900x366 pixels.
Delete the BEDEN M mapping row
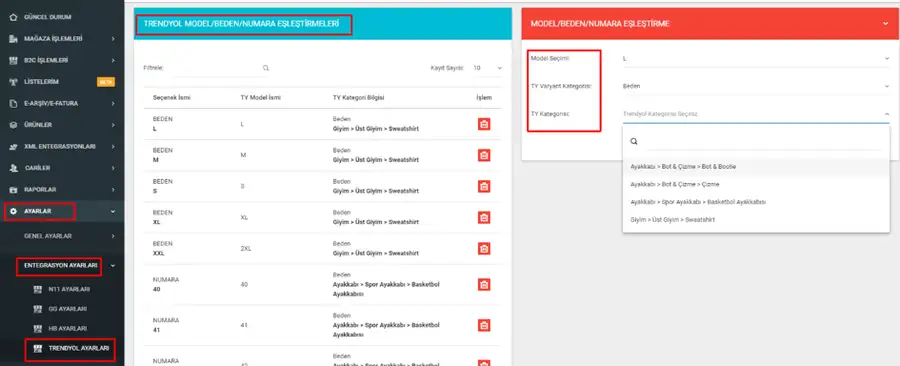click(x=484, y=155)
